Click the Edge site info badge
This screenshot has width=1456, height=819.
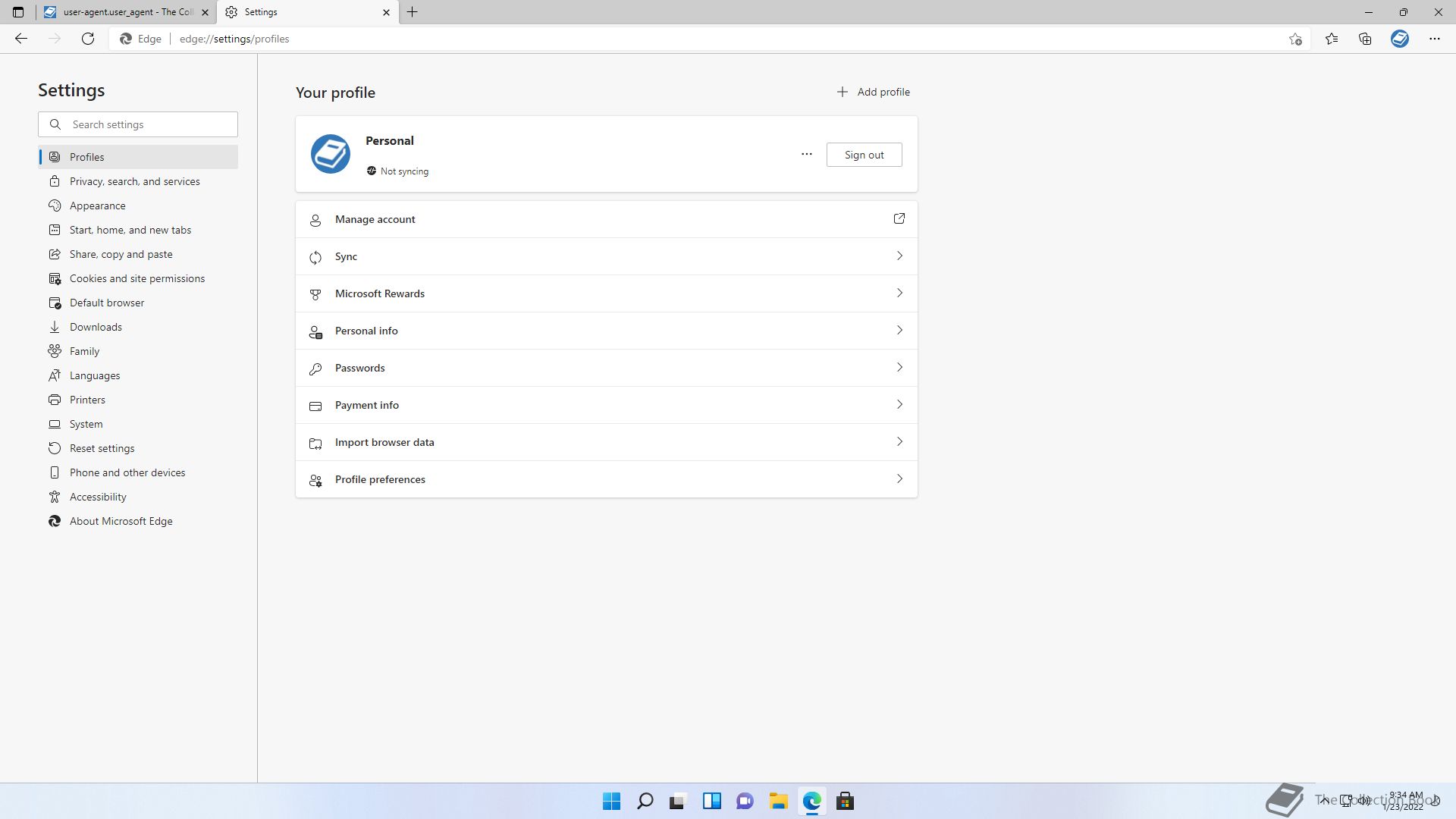click(x=141, y=39)
